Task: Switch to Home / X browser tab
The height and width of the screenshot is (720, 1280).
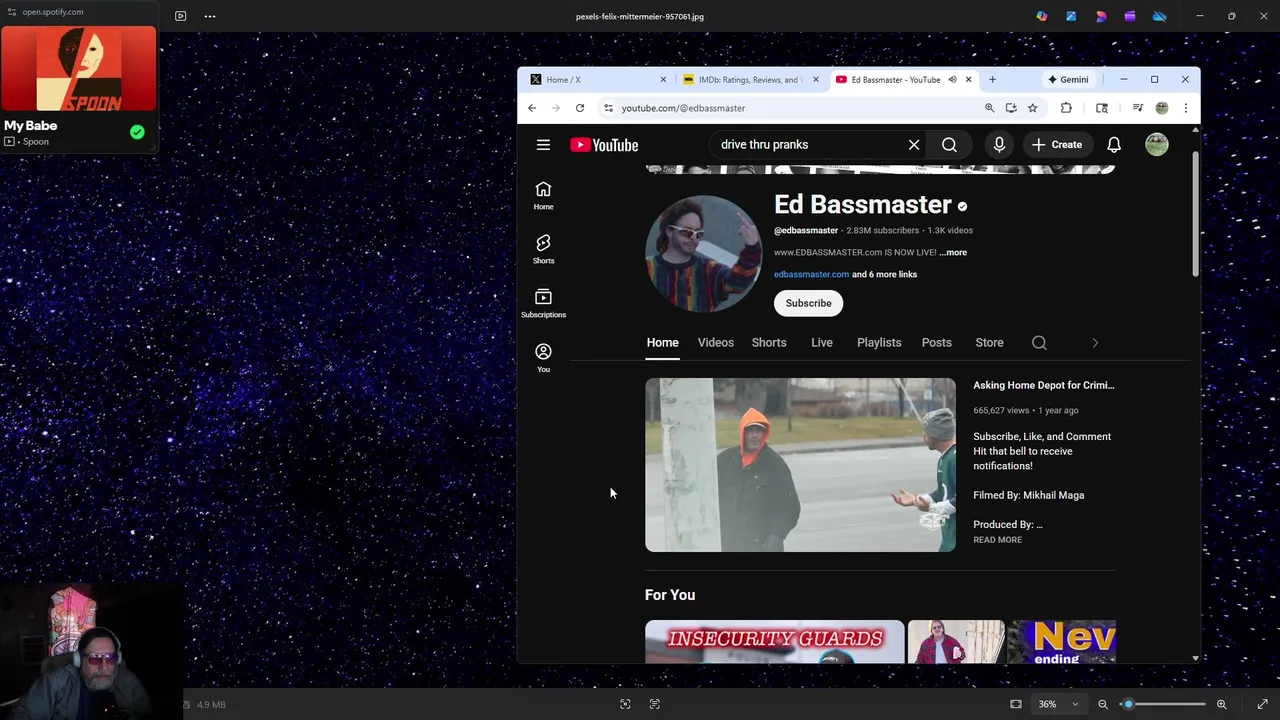Action: 596,79
